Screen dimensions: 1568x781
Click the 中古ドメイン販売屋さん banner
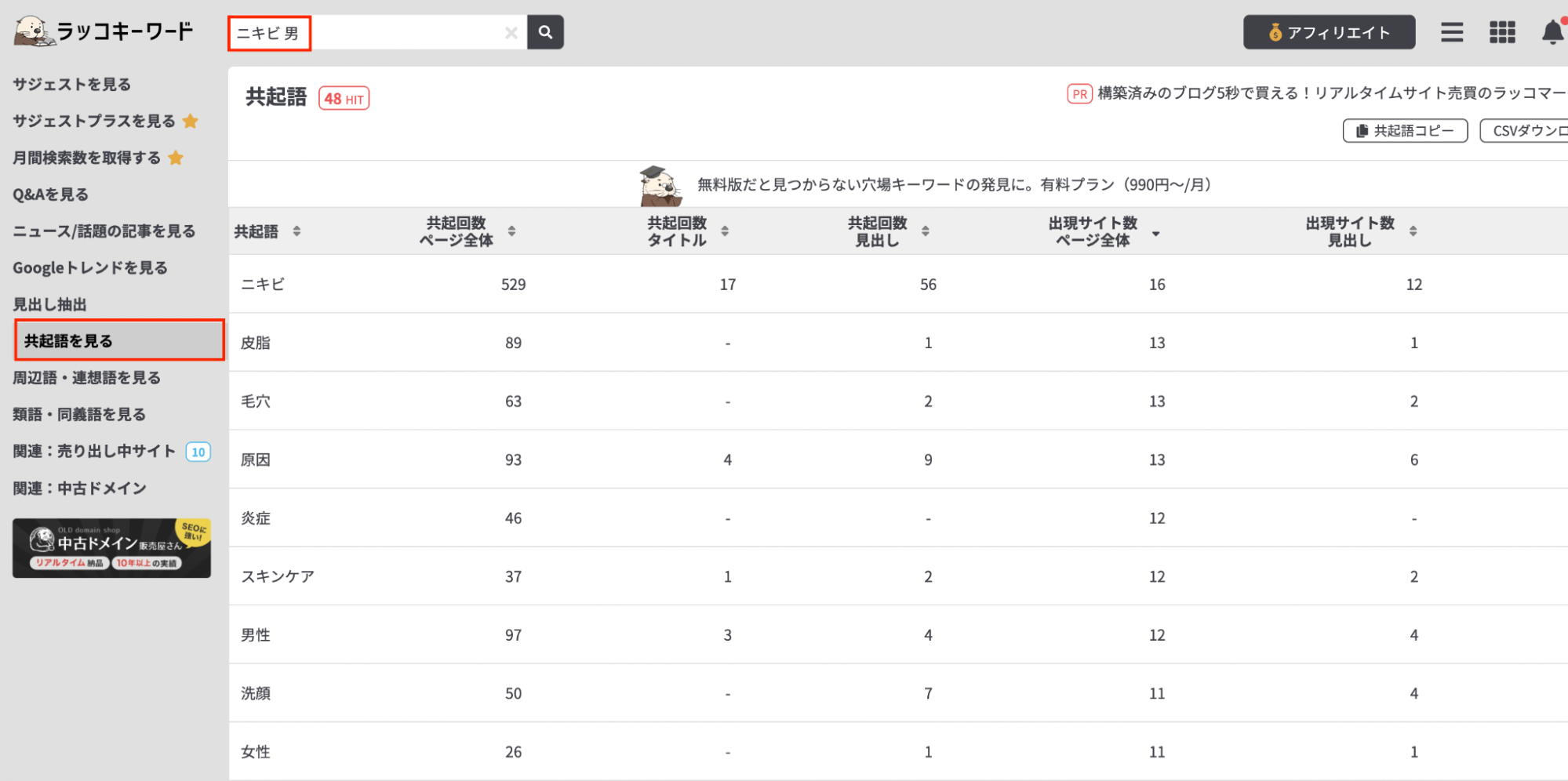111,548
